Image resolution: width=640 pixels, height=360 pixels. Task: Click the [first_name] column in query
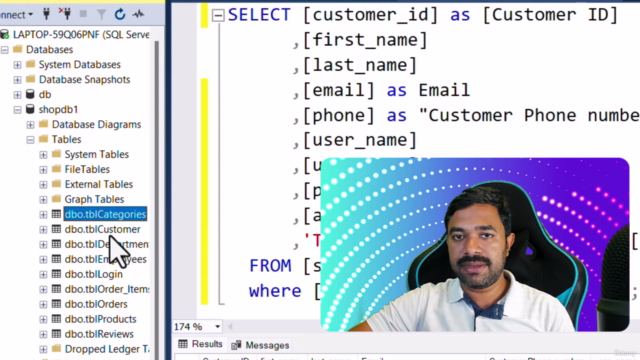coord(365,40)
